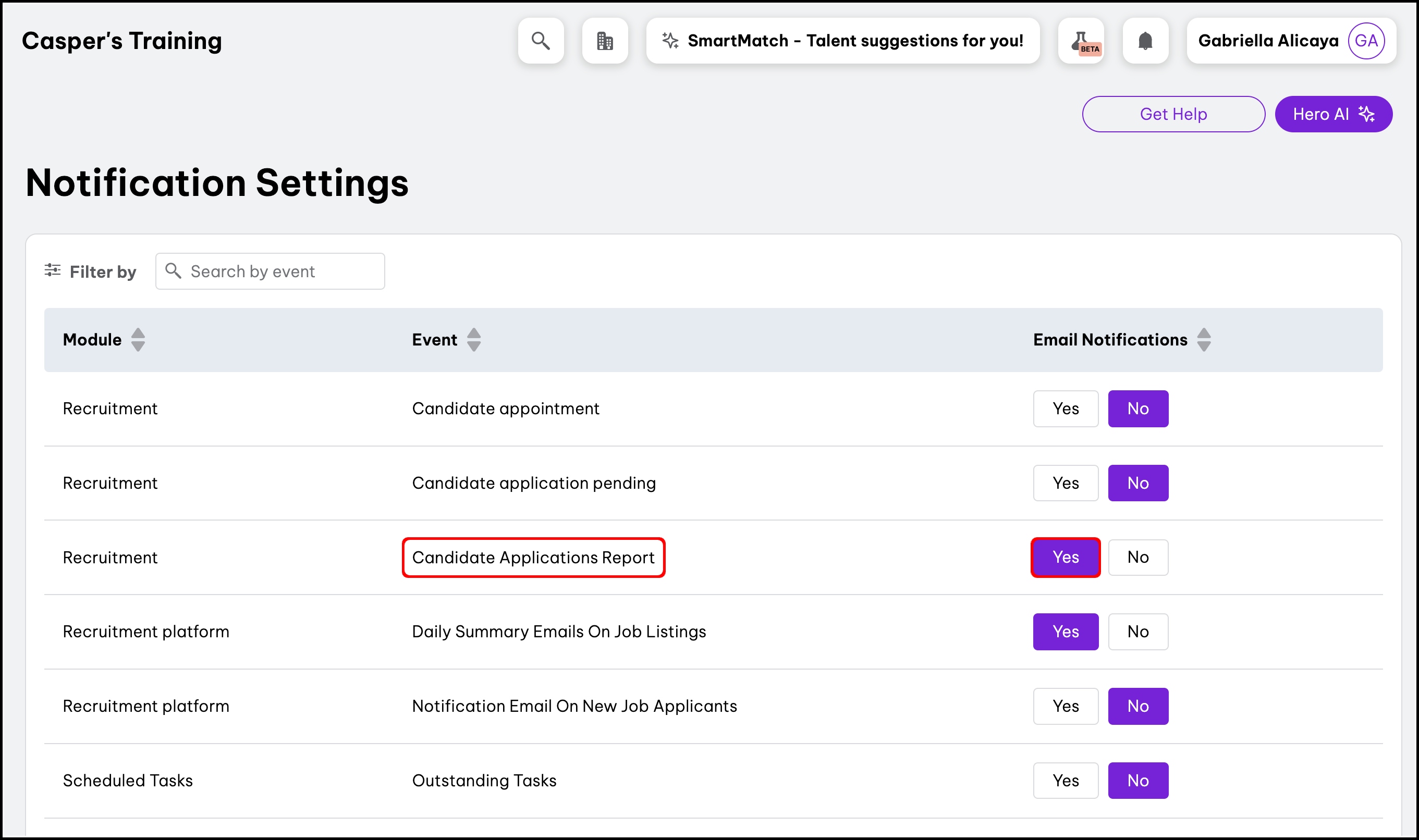The width and height of the screenshot is (1419, 840).
Task: Enable email for Candidate appointment with Yes
Action: pos(1065,409)
